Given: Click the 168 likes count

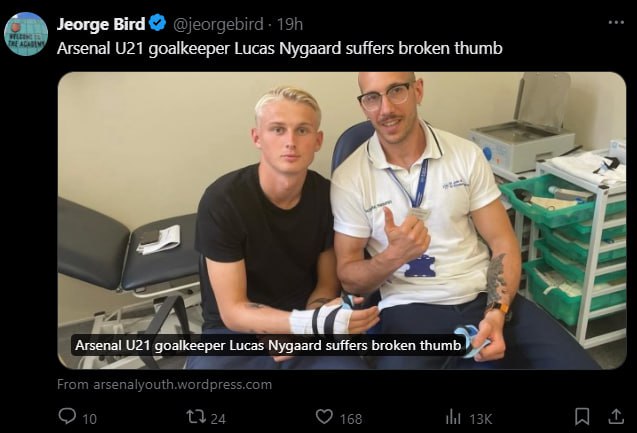Looking at the screenshot, I should 351,419.
